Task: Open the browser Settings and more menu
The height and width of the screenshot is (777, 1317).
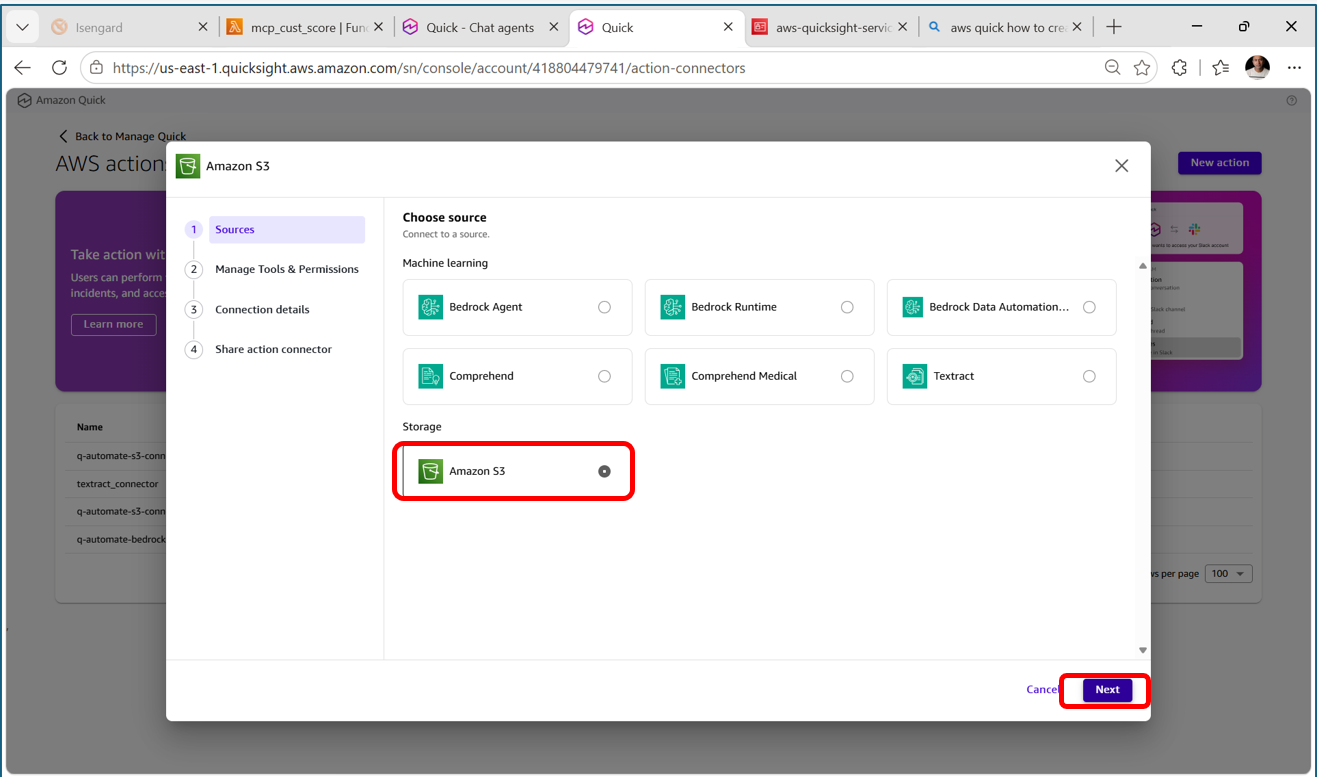Action: tap(1295, 68)
